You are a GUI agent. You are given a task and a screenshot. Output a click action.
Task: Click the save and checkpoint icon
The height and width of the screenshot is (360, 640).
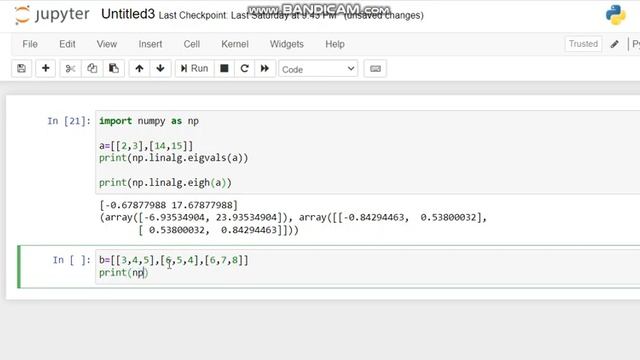pos(22,69)
